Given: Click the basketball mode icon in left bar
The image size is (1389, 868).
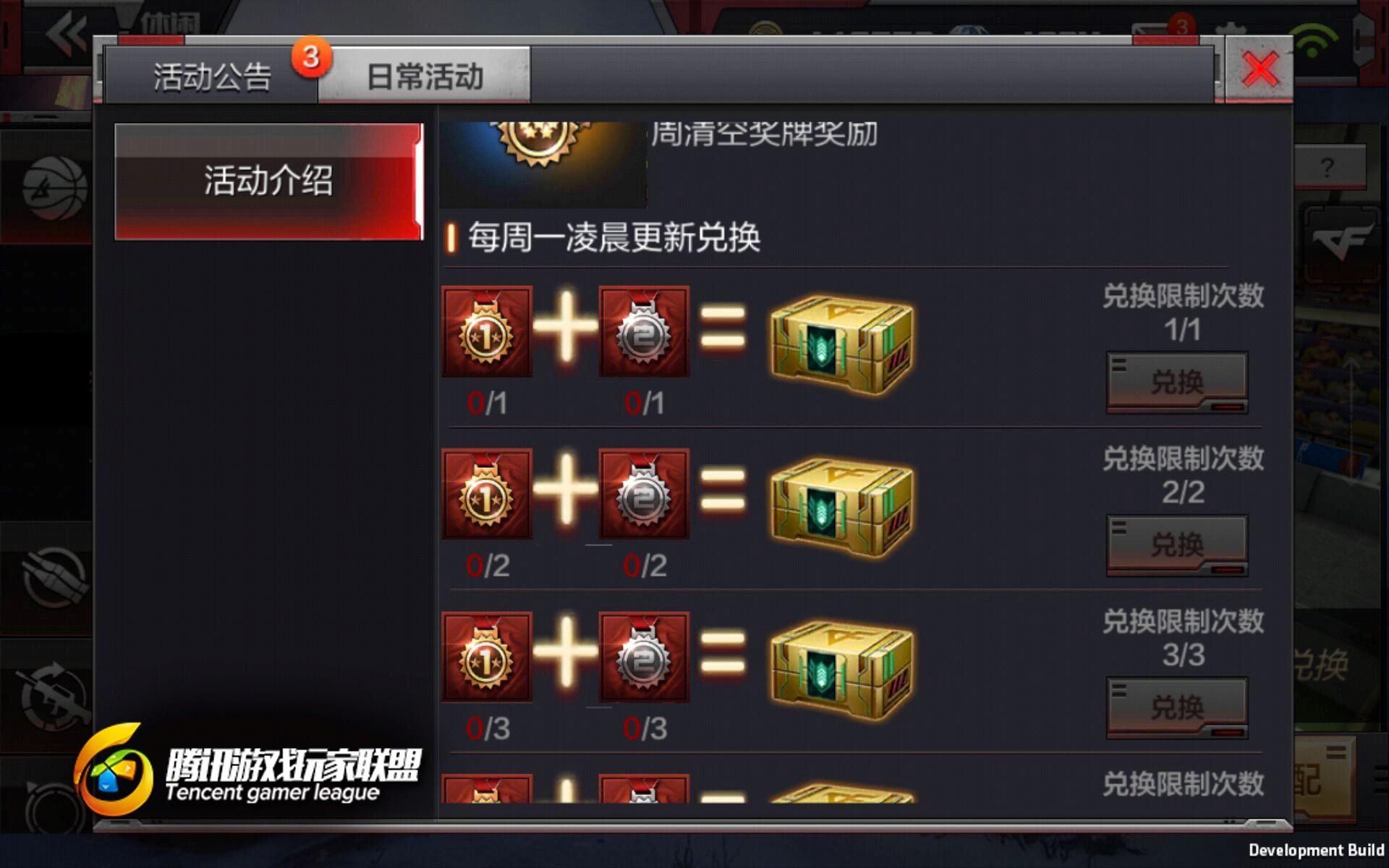Looking at the screenshot, I should pyautogui.click(x=54, y=188).
